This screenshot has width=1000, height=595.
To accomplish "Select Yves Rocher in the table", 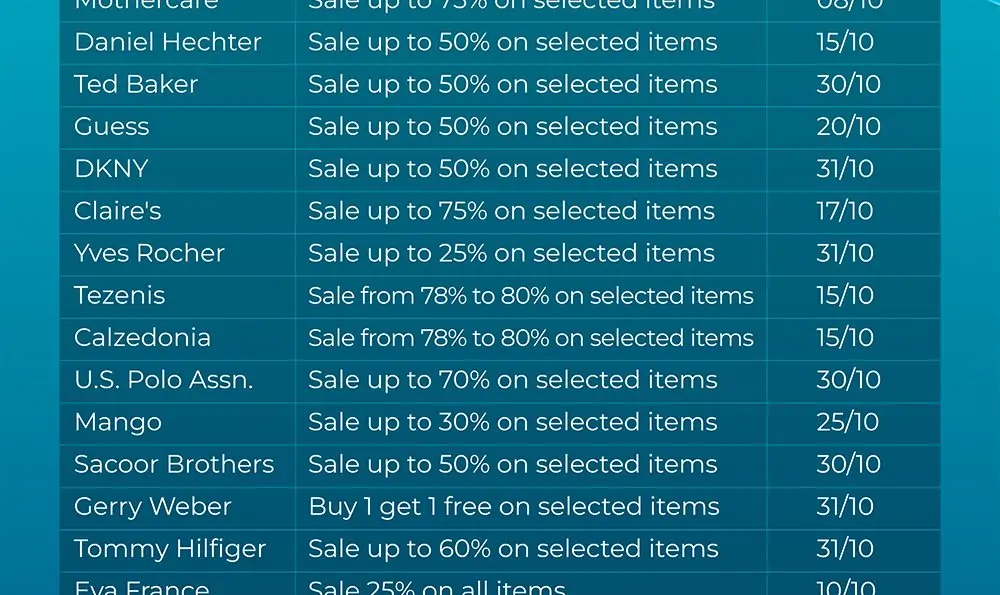I will [x=149, y=253].
